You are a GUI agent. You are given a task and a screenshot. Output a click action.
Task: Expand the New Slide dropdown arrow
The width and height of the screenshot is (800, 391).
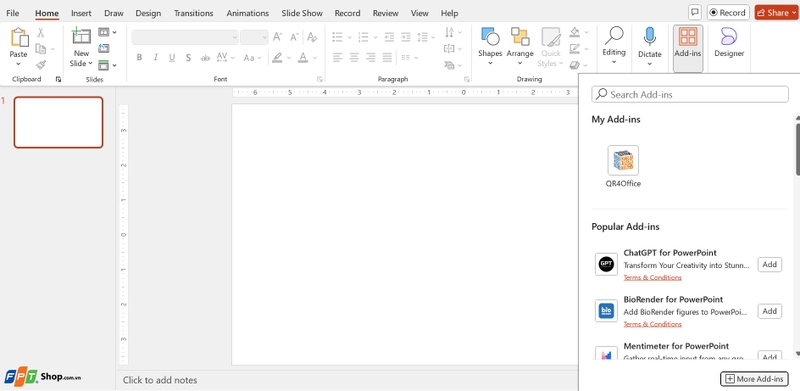90,63
